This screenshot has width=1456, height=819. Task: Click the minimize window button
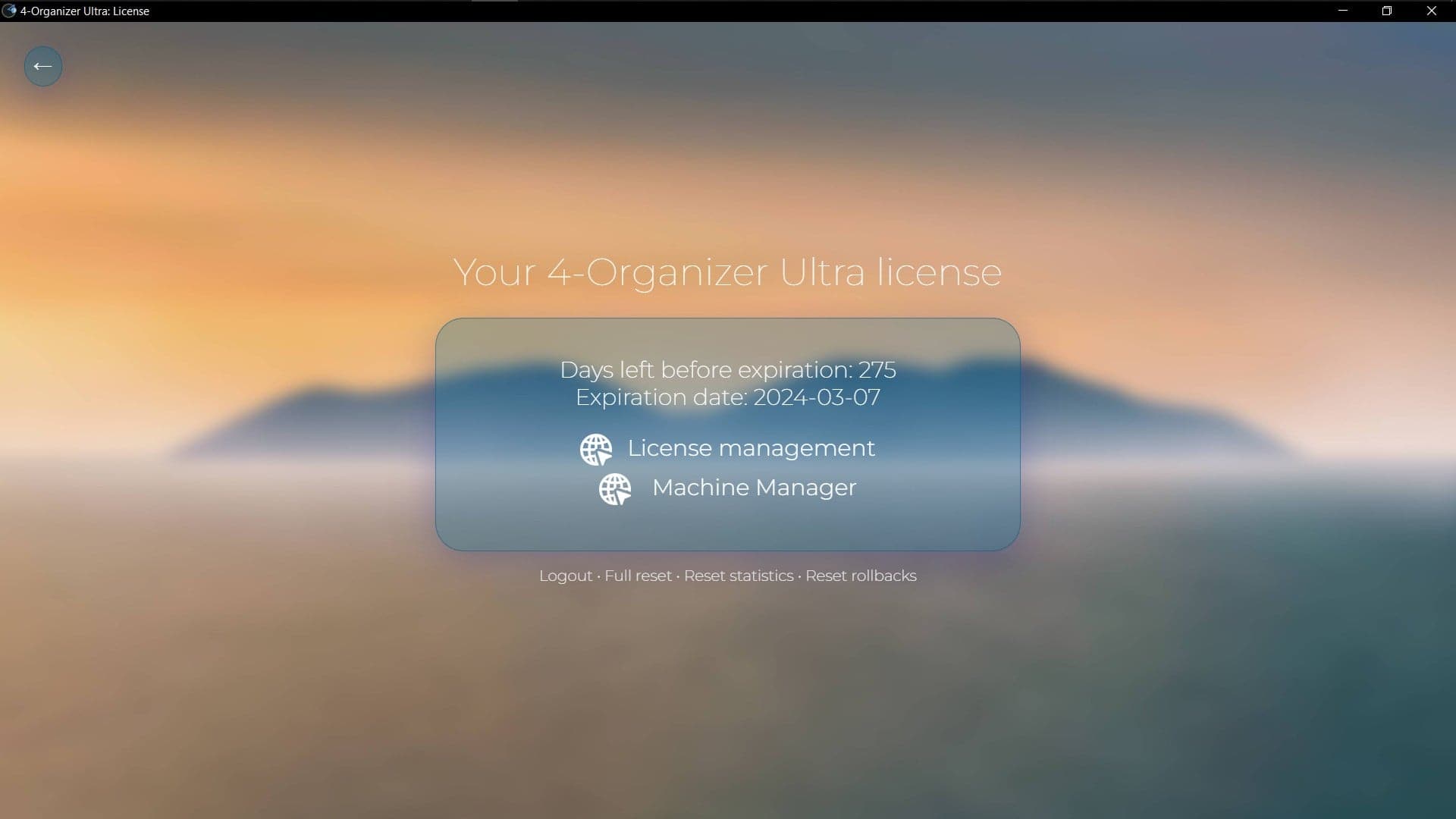(x=1342, y=11)
